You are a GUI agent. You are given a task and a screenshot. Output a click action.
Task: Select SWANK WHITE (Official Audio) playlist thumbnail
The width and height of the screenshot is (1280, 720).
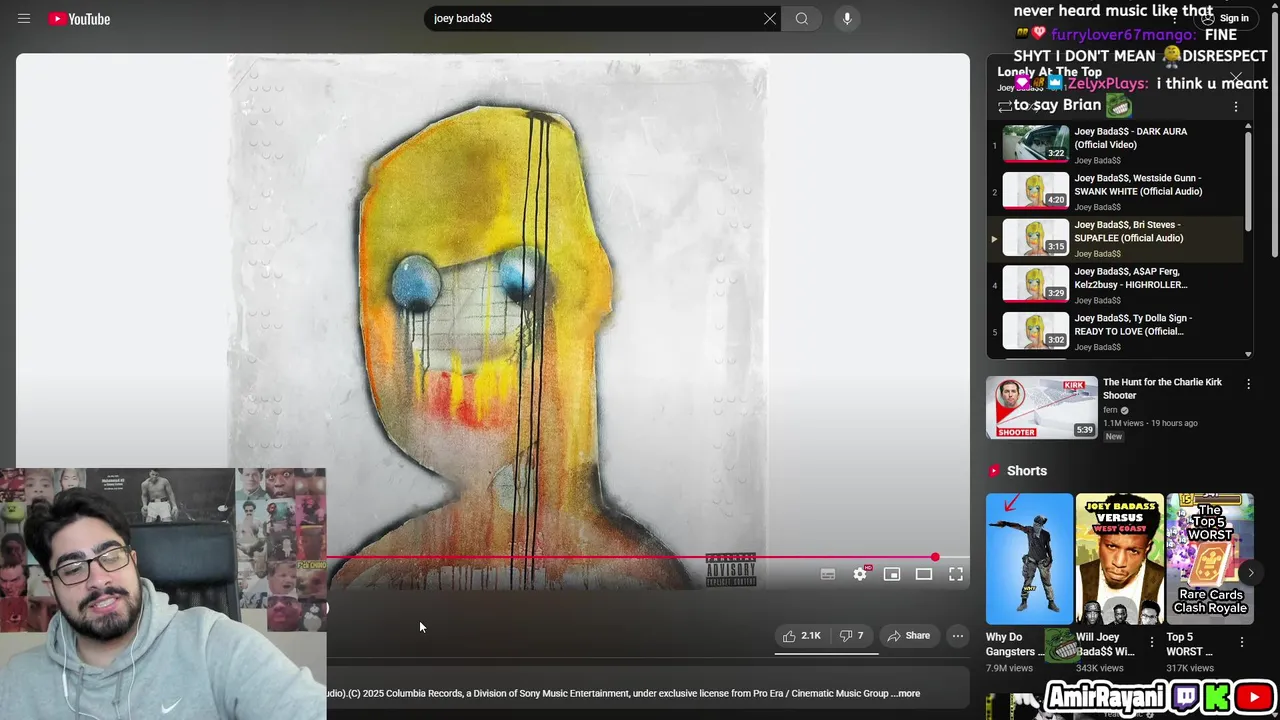click(x=1036, y=190)
